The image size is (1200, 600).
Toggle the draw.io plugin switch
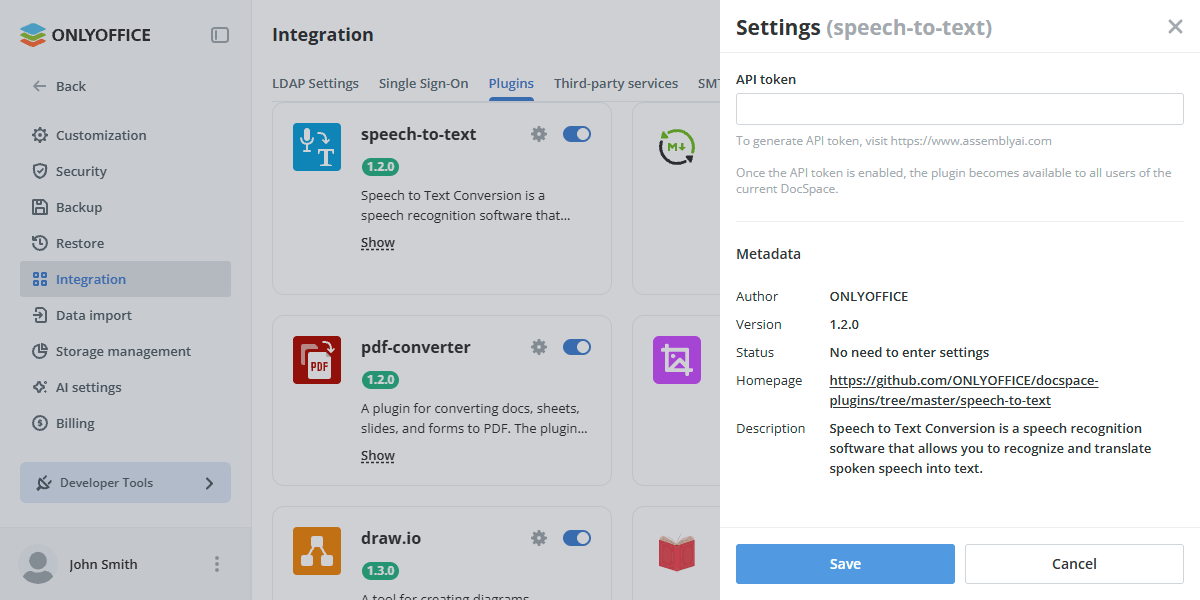tap(577, 538)
